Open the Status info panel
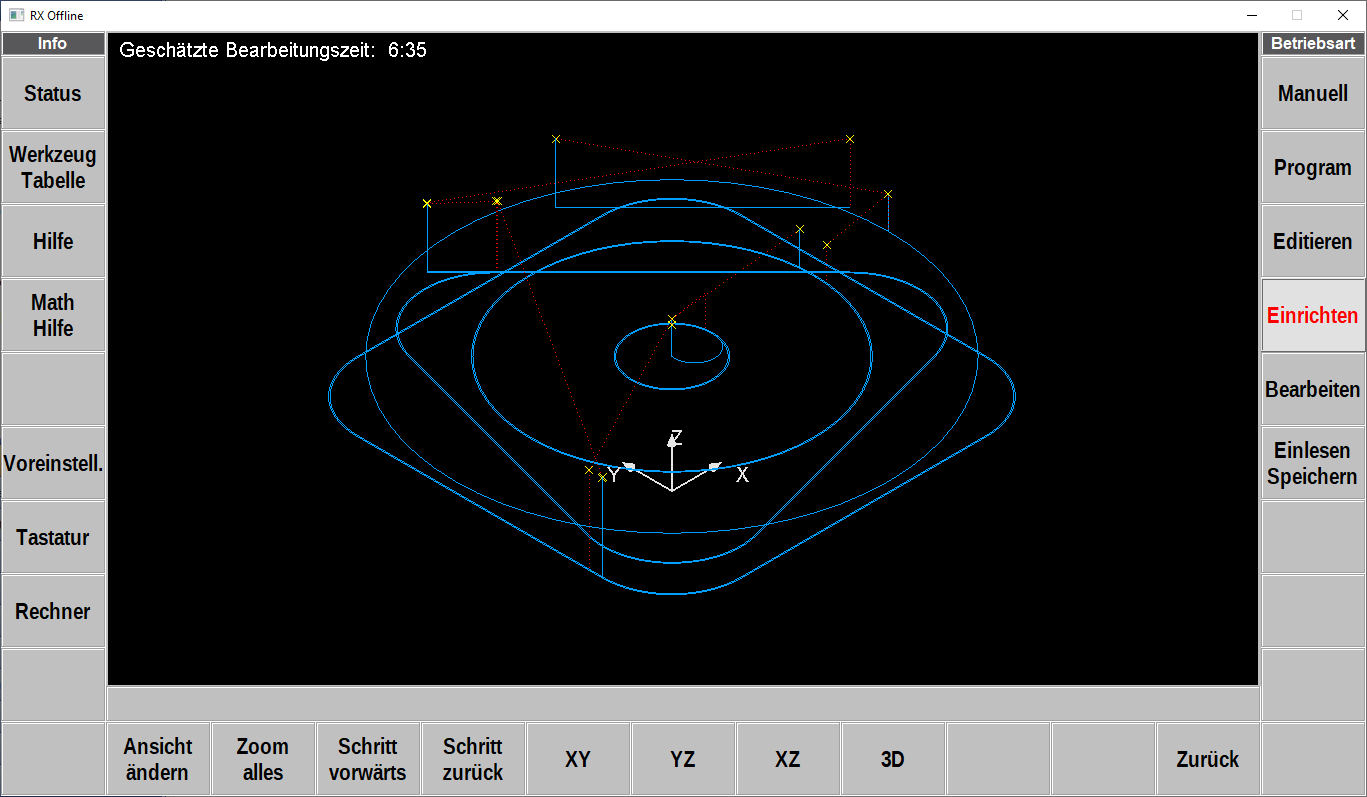 53,94
